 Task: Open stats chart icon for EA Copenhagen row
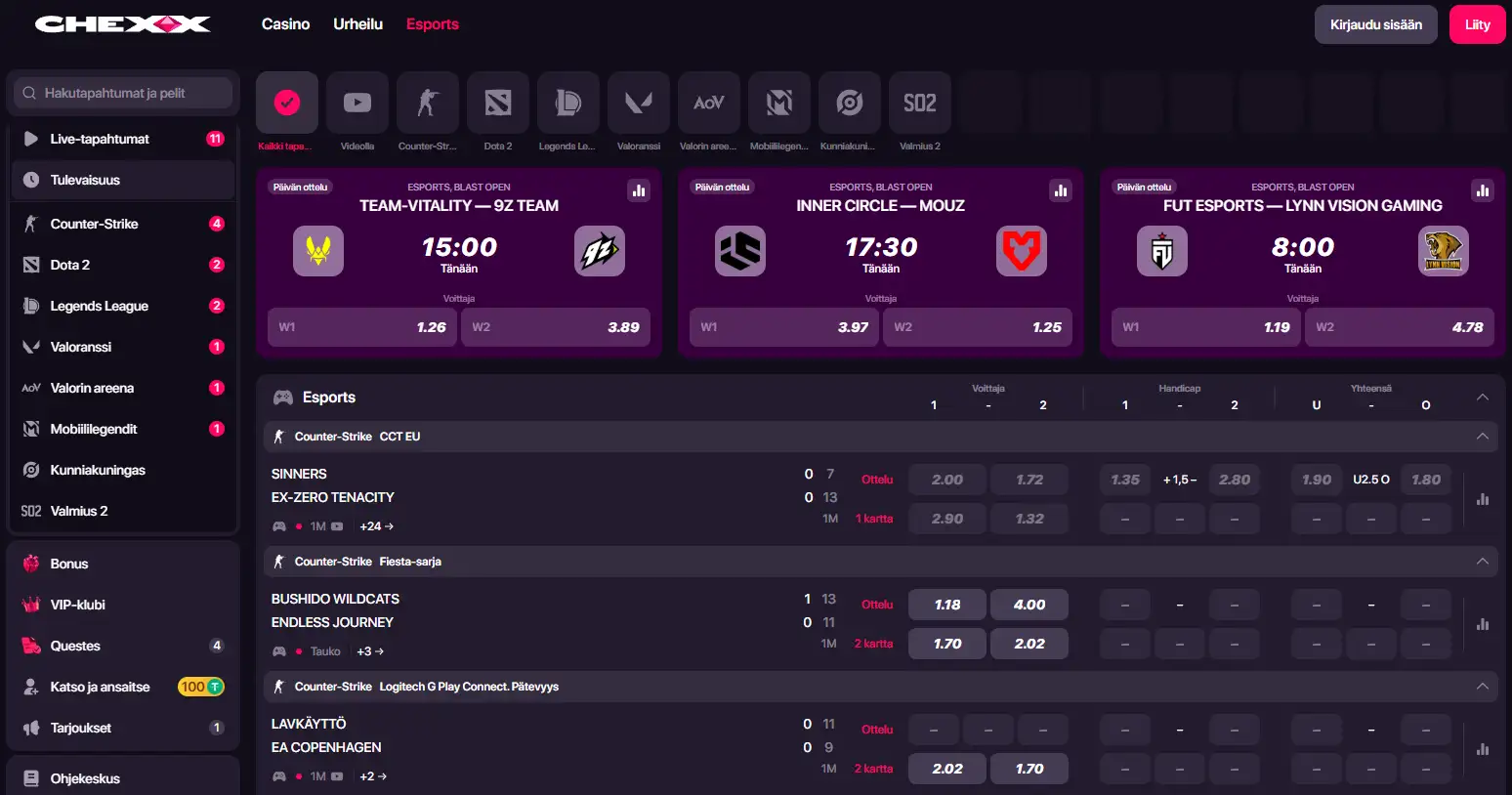point(1483,749)
